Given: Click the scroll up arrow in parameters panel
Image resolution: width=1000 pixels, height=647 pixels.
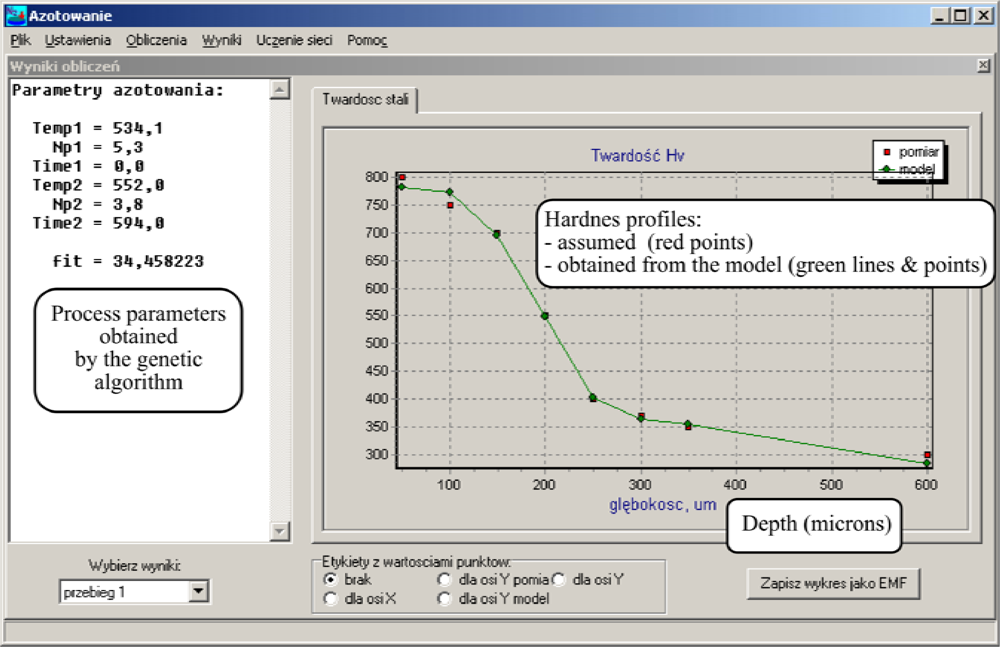Looking at the screenshot, I should tap(280, 90).
